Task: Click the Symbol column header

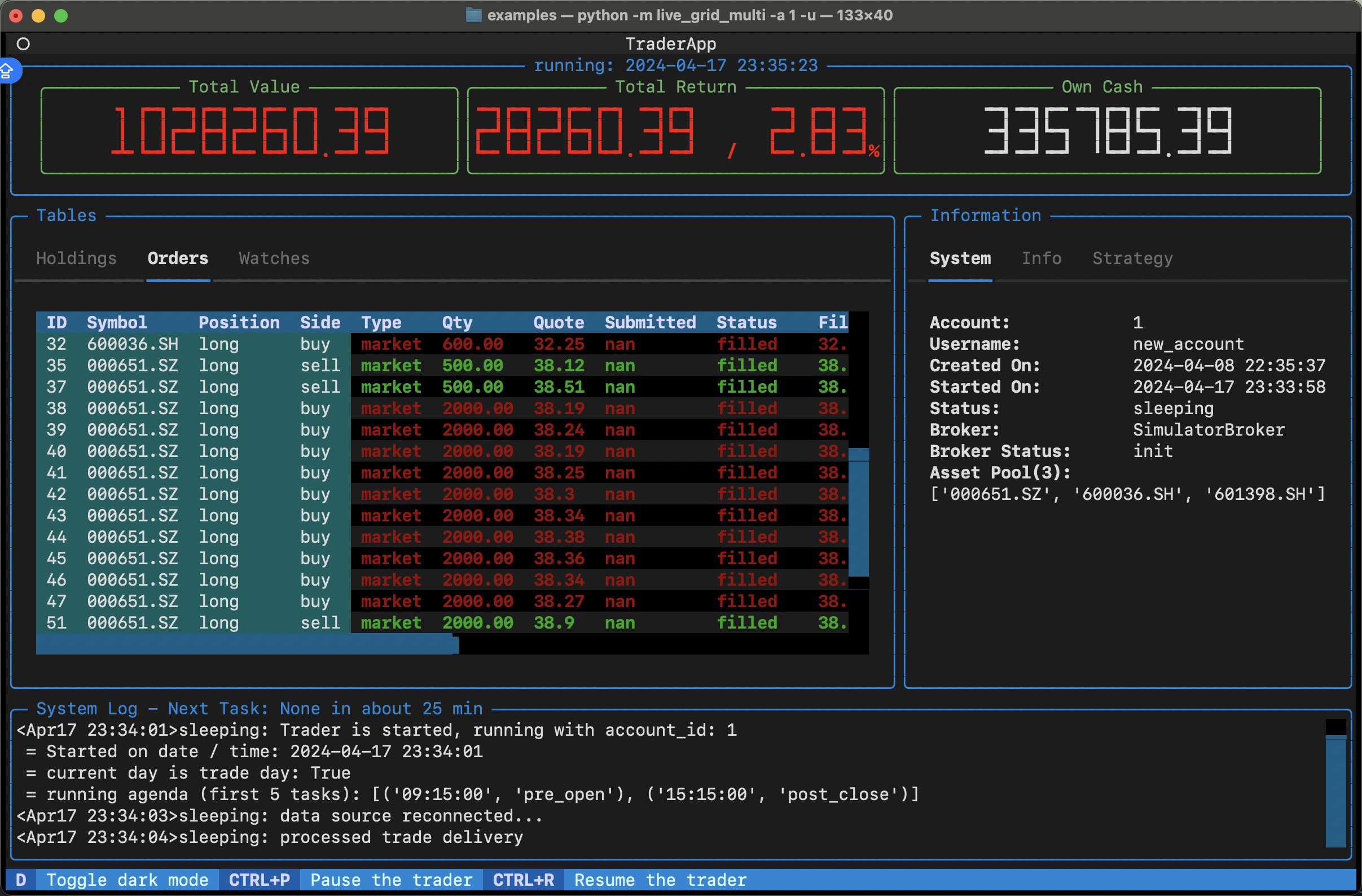Action: coord(117,322)
